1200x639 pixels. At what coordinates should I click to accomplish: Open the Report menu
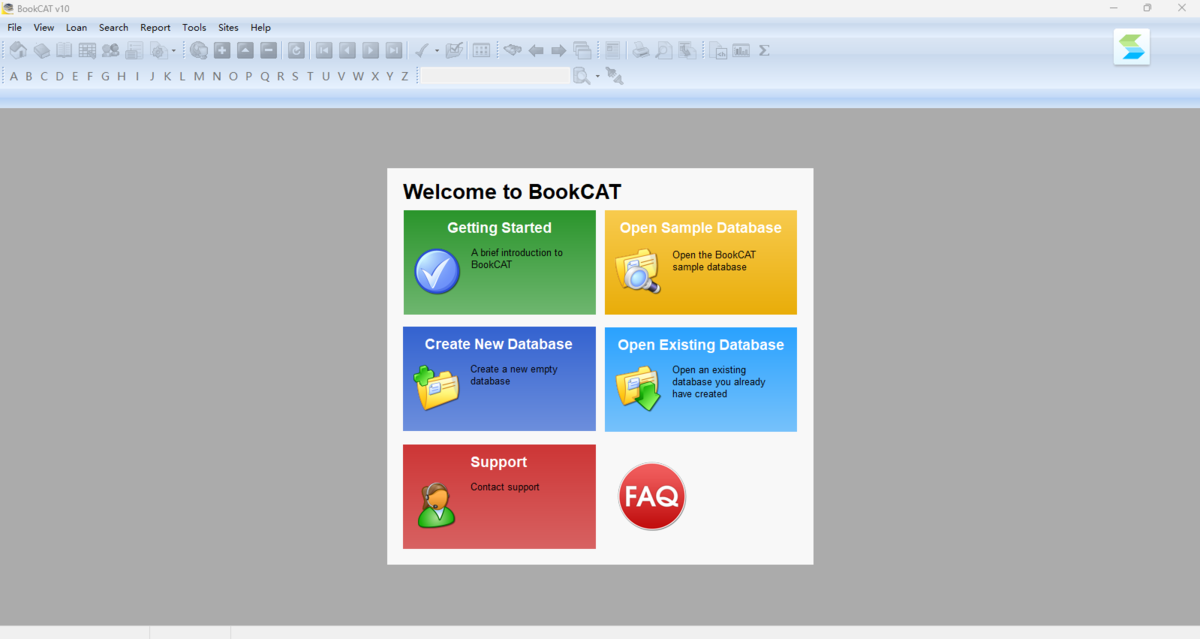pyautogui.click(x=155, y=28)
